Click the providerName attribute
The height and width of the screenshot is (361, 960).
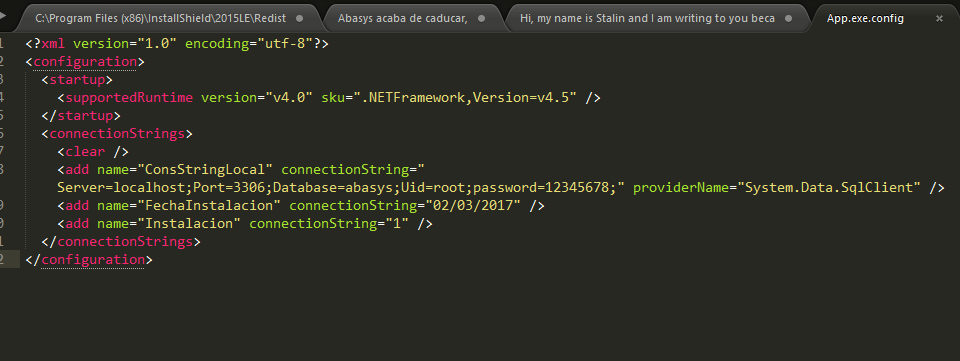point(681,187)
